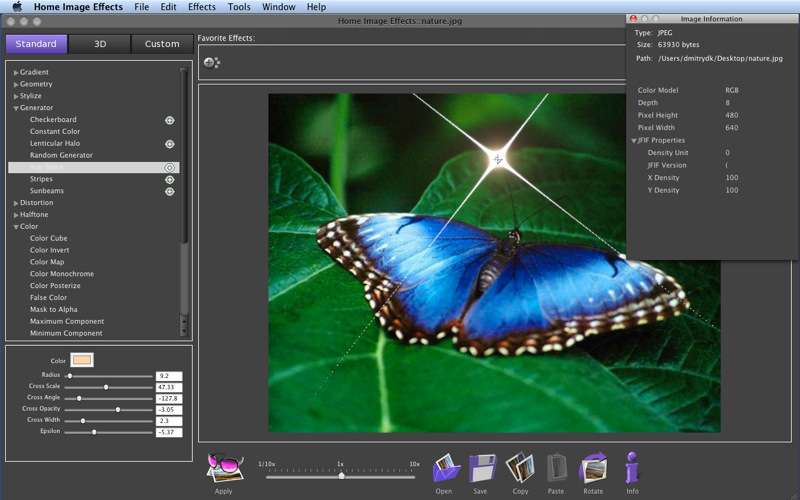Toggle the target icon next to Checkerboard
Viewport: 800px width, 500px height.
pyautogui.click(x=170, y=120)
